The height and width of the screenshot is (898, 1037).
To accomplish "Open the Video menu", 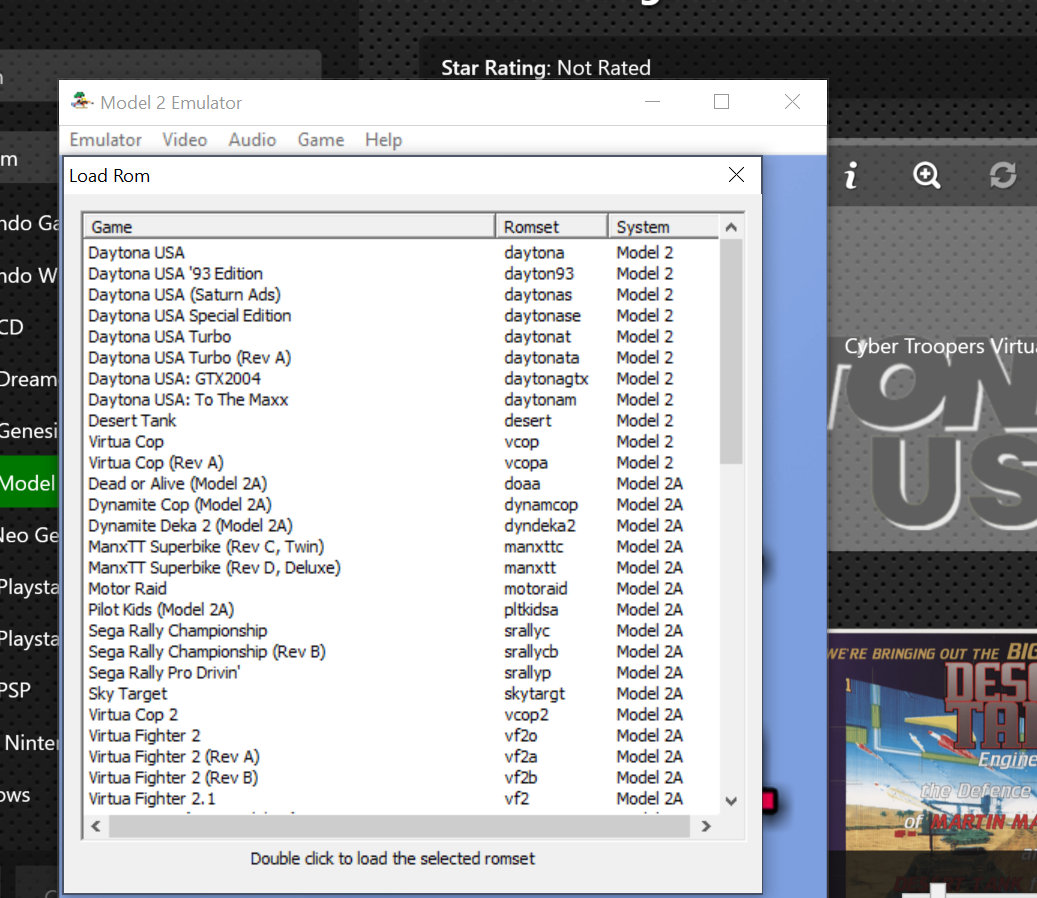I will pos(185,140).
